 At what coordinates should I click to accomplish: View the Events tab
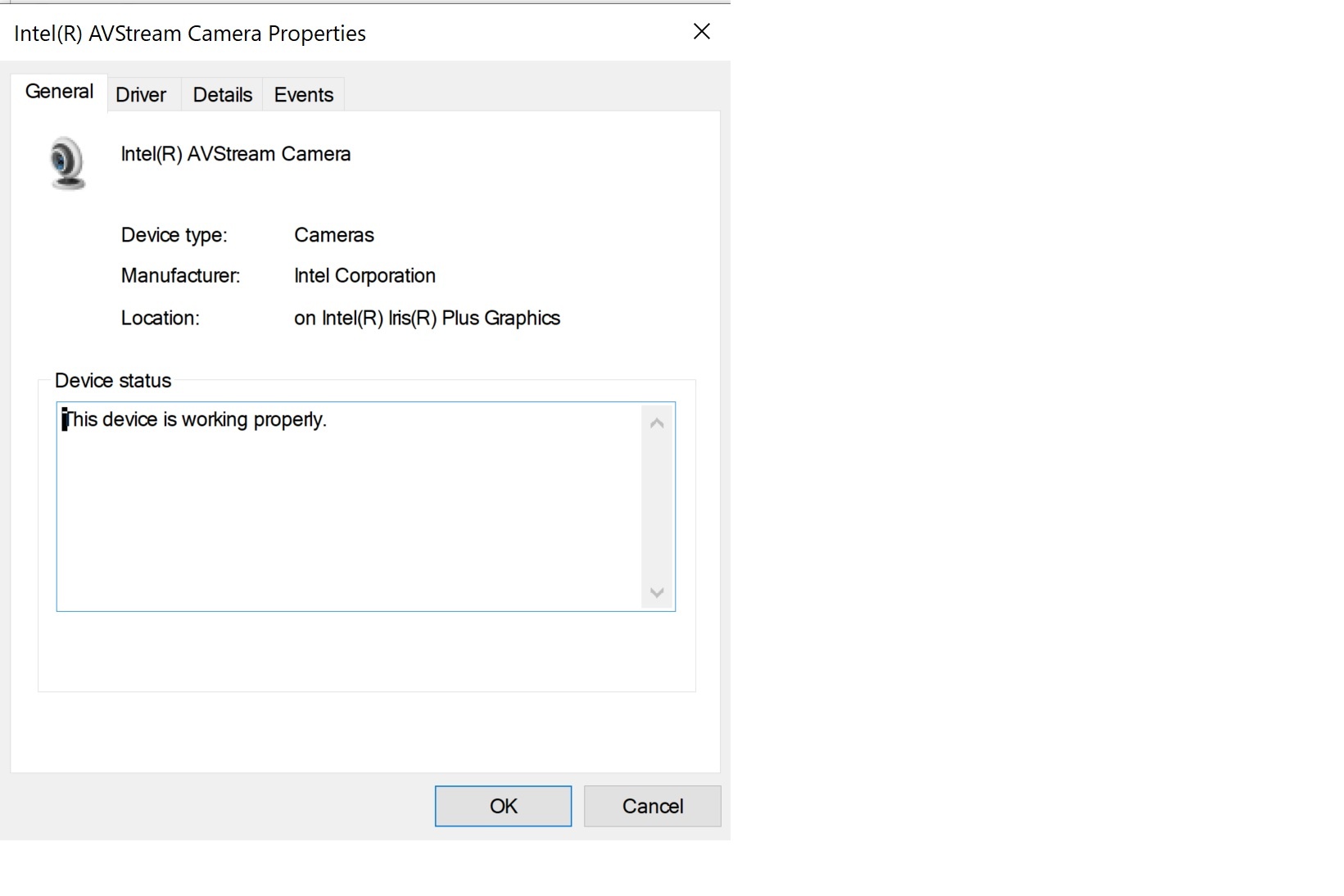(x=303, y=94)
